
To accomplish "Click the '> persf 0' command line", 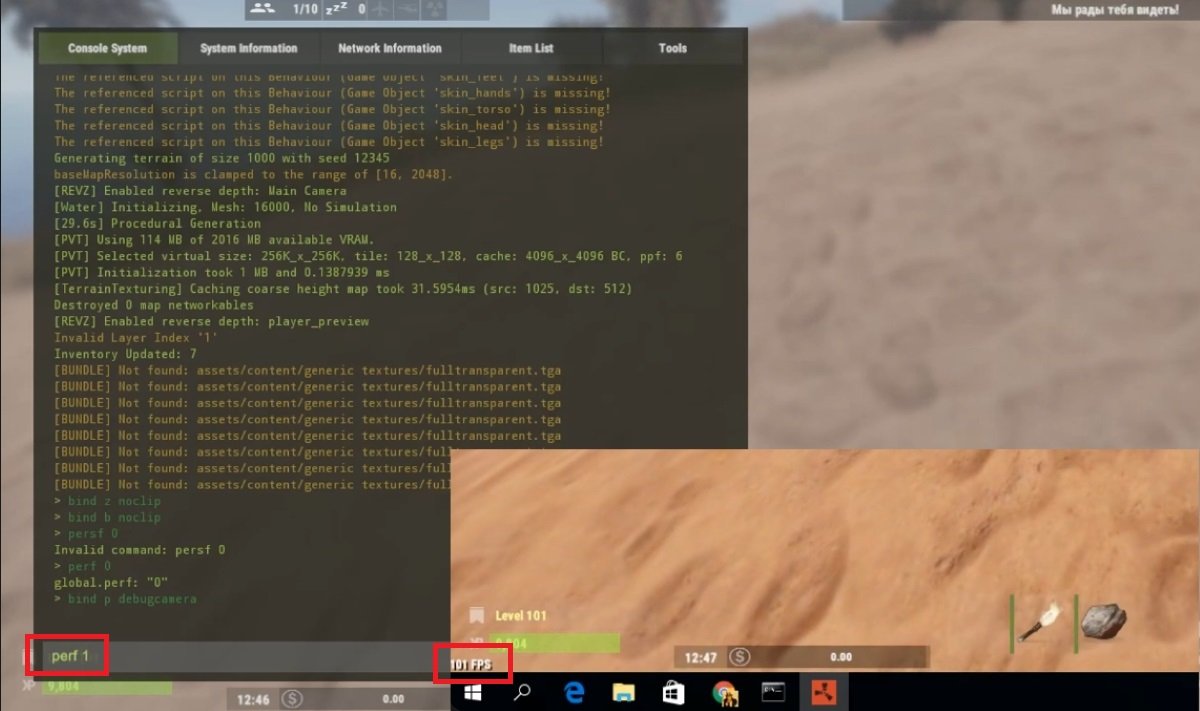I will pos(87,534).
